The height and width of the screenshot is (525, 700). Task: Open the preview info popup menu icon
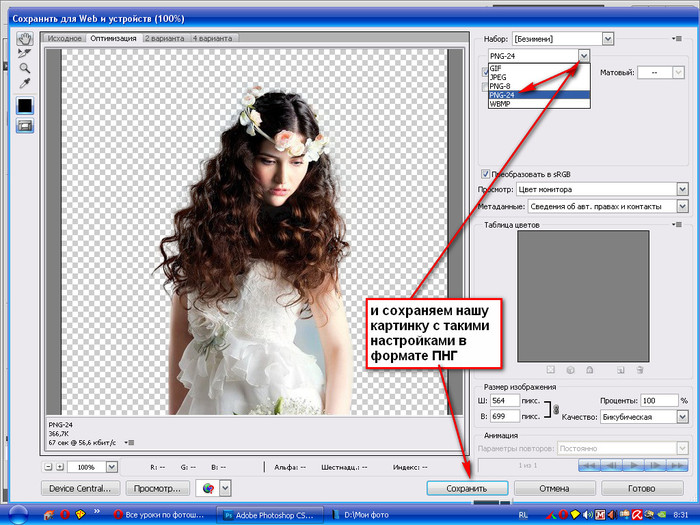coord(129,442)
